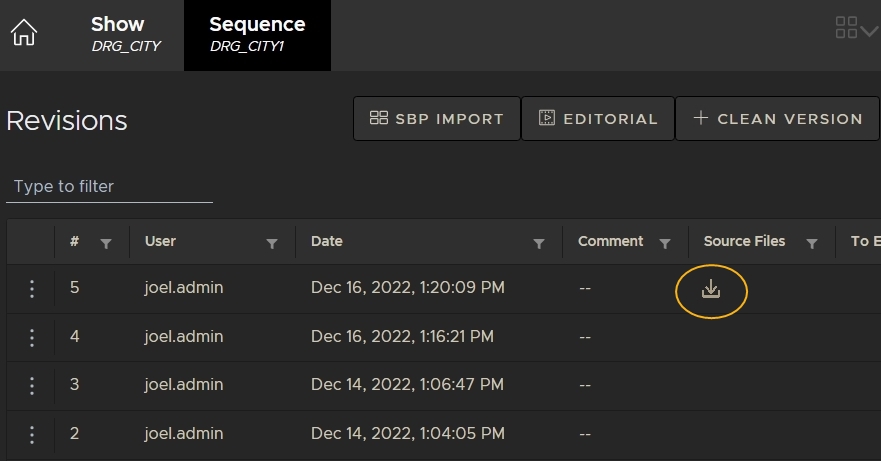Open the Date column filter
This screenshot has height=461, width=881.
pyautogui.click(x=539, y=243)
